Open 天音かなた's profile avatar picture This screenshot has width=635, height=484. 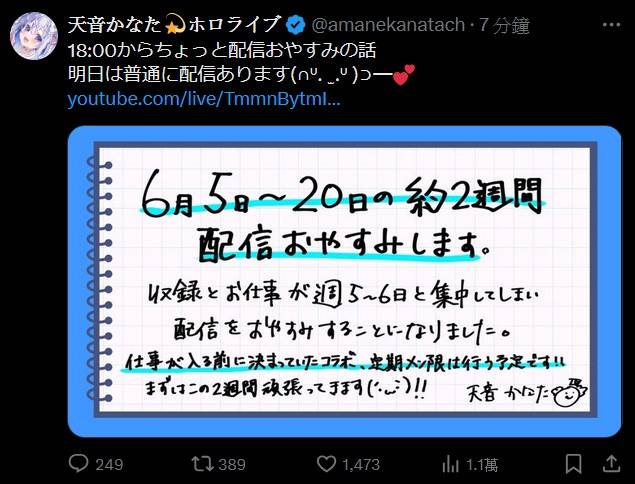click(x=34, y=36)
